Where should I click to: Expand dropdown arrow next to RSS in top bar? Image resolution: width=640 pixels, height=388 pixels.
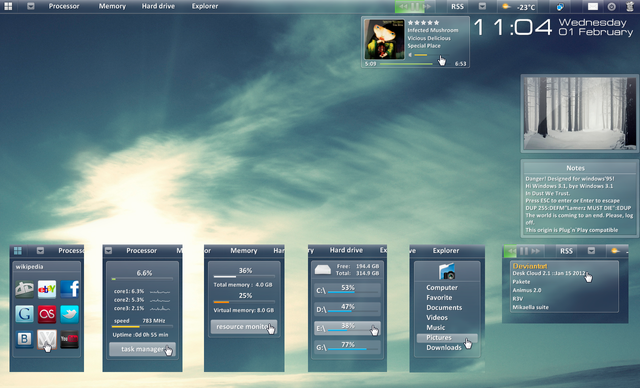tap(482, 6)
